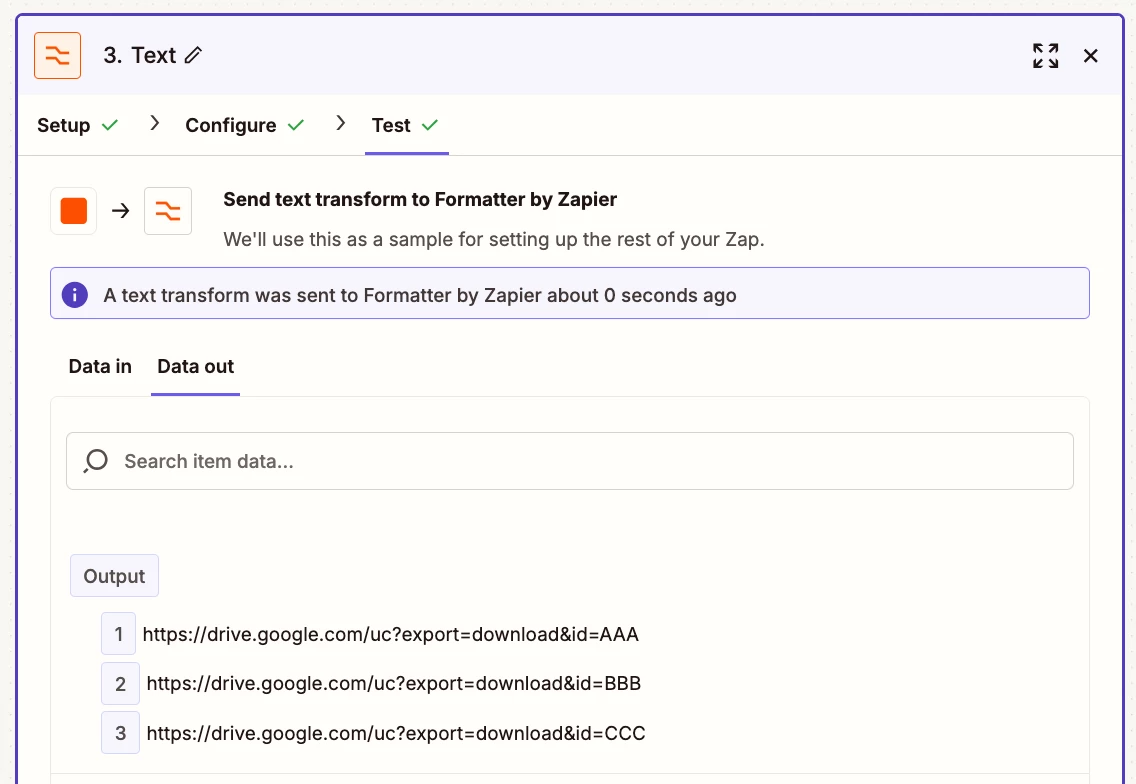Image resolution: width=1136 pixels, height=784 pixels.
Task: Click the orange square source app icon
Action: tap(73, 211)
